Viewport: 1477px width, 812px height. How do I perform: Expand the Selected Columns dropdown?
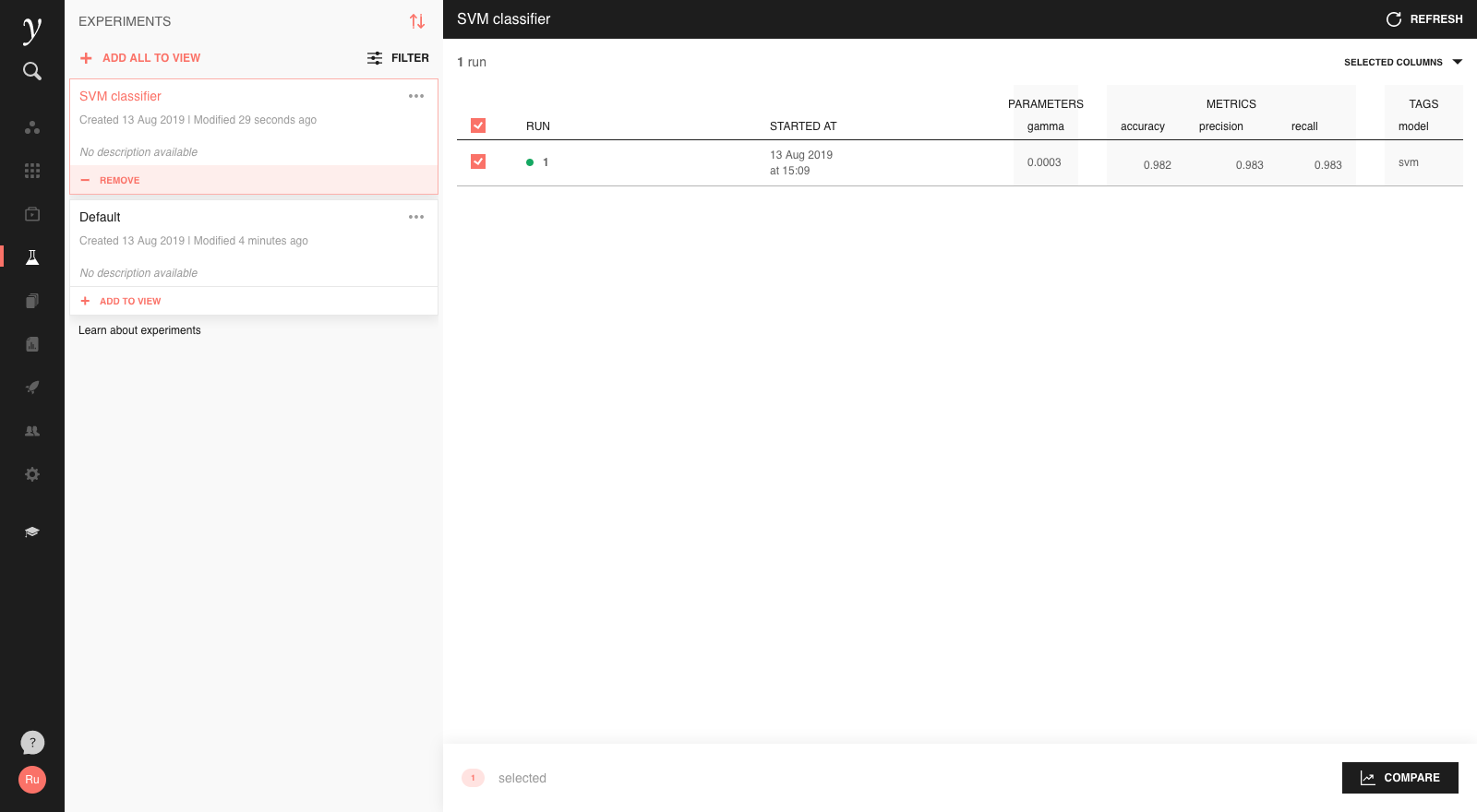pos(1402,63)
